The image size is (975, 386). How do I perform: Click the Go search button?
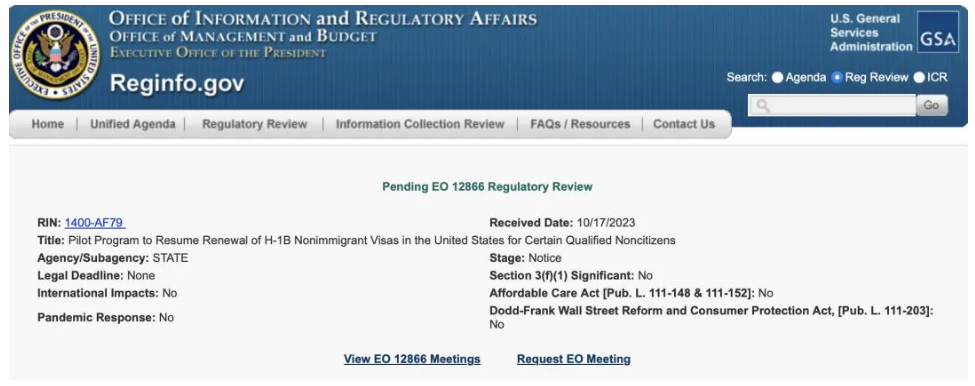(x=931, y=106)
